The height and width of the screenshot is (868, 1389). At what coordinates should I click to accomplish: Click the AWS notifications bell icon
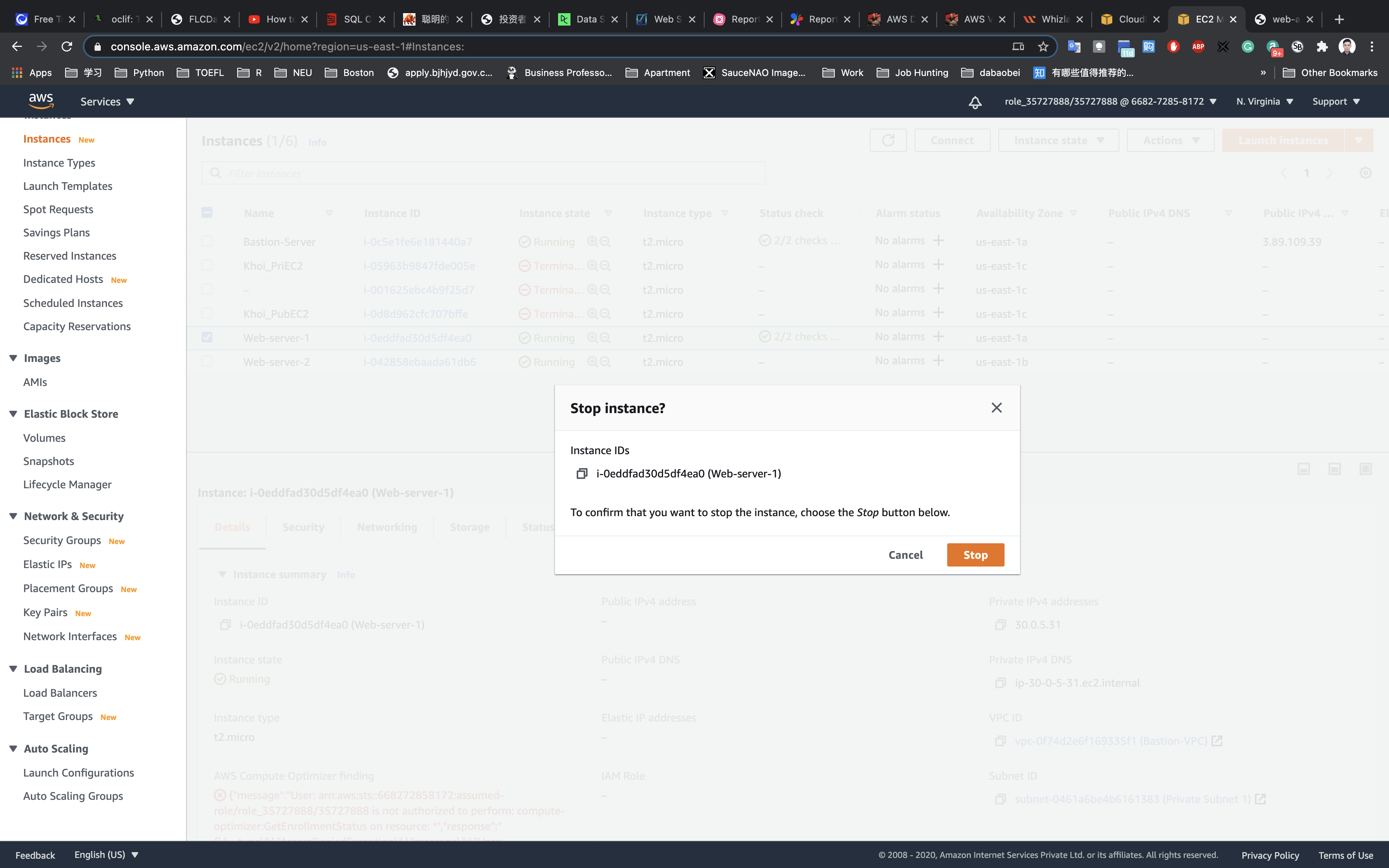(x=975, y=102)
